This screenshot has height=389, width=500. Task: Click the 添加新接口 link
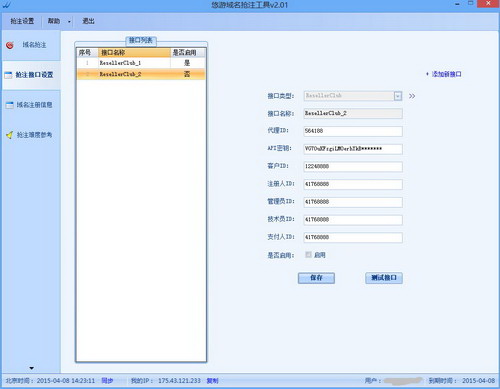coord(446,74)
